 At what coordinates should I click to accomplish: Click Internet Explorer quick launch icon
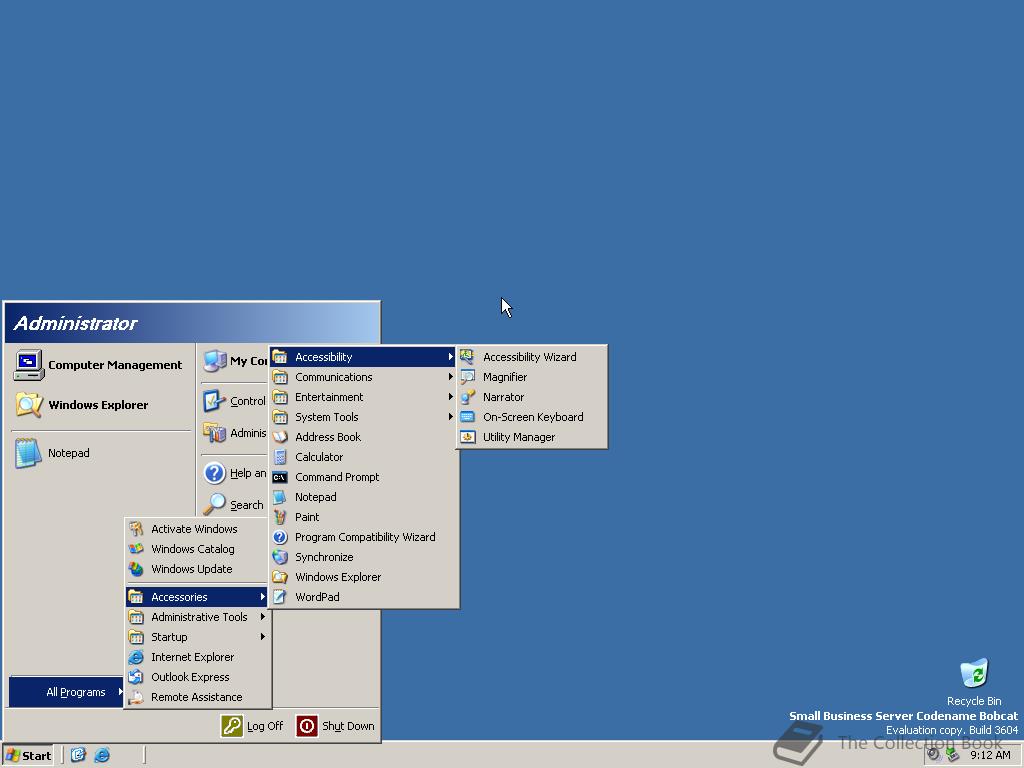point(102,756)
